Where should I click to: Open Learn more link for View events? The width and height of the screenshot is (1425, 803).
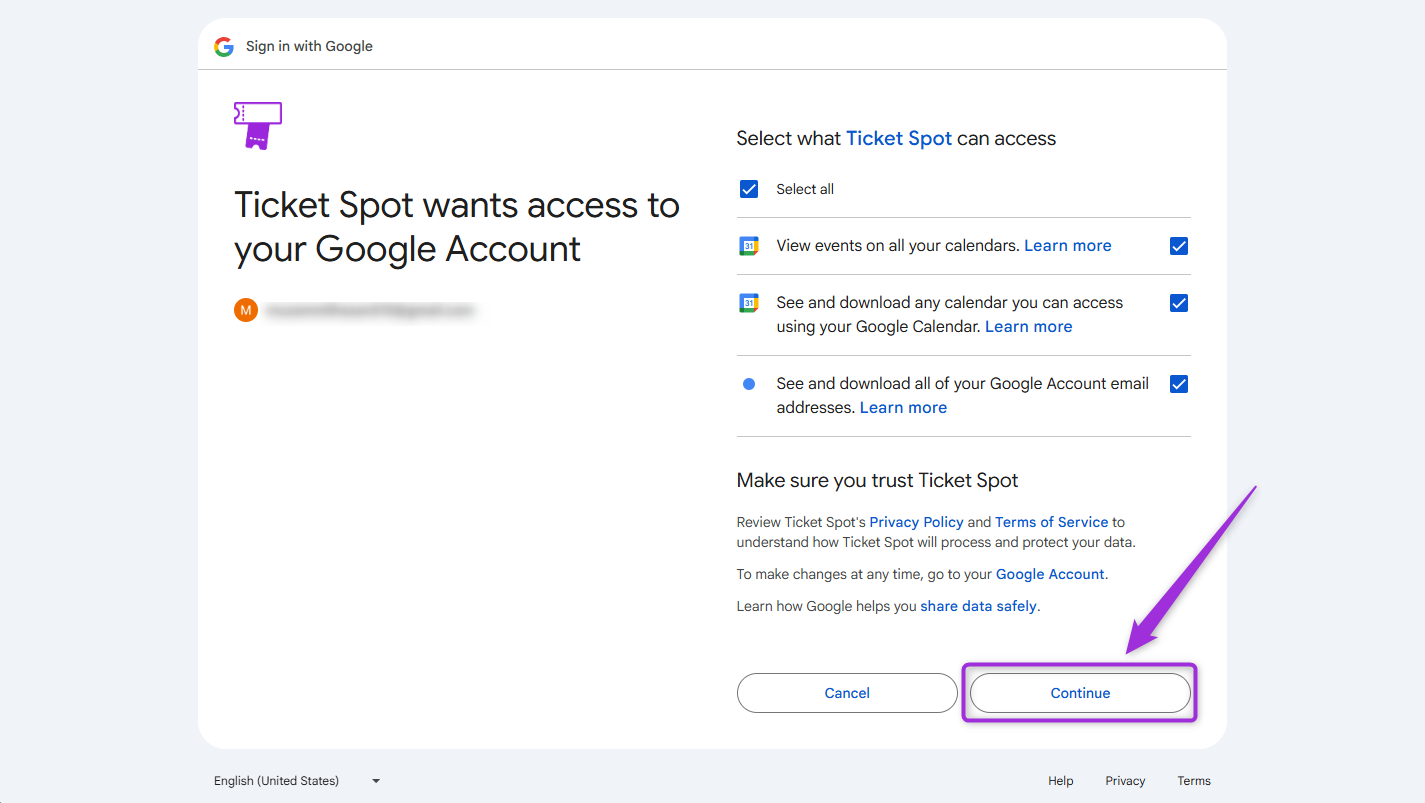[x=1068, y=246]
